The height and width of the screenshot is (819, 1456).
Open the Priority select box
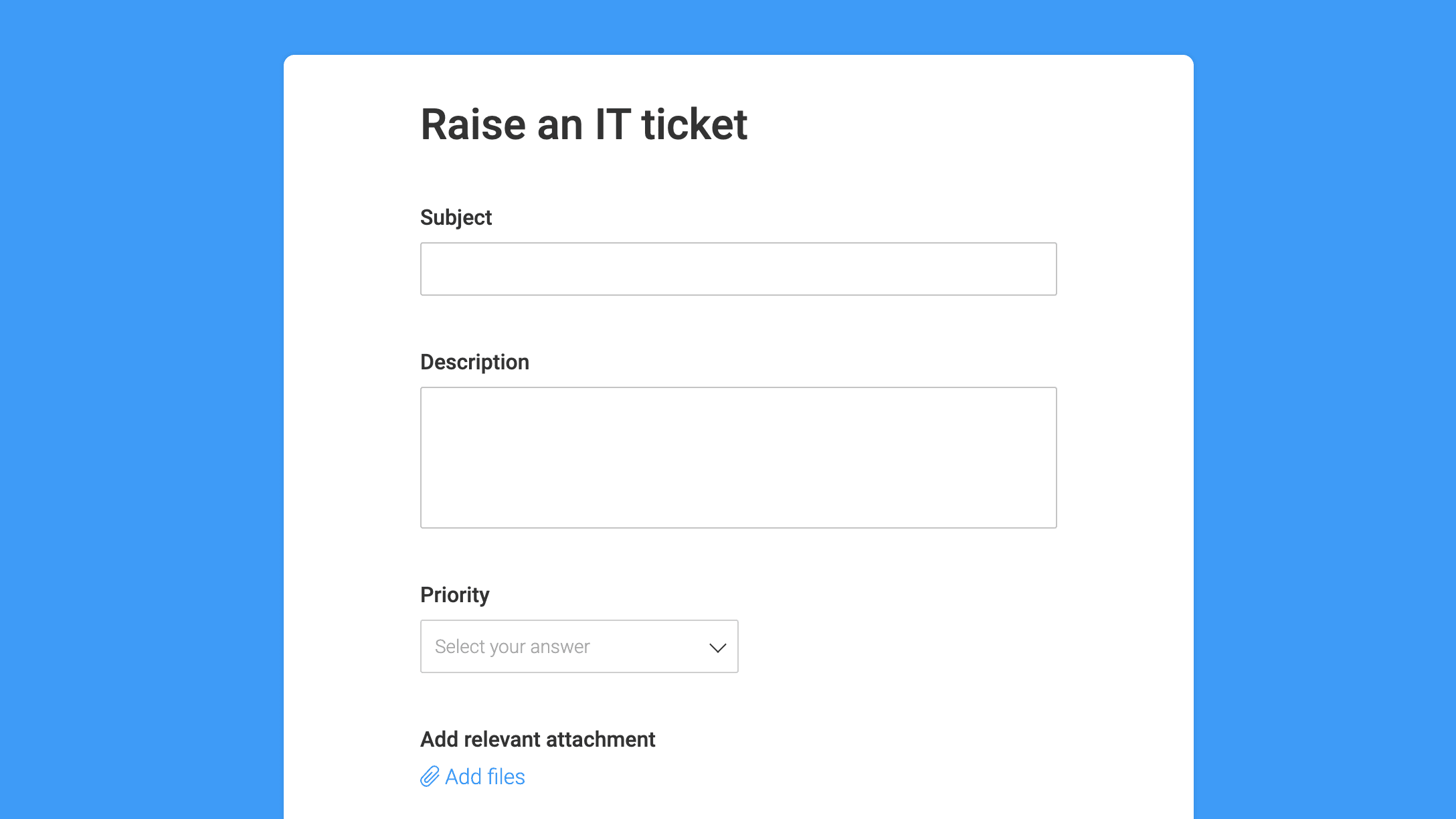pyautogui.click(x=579, y=646)
